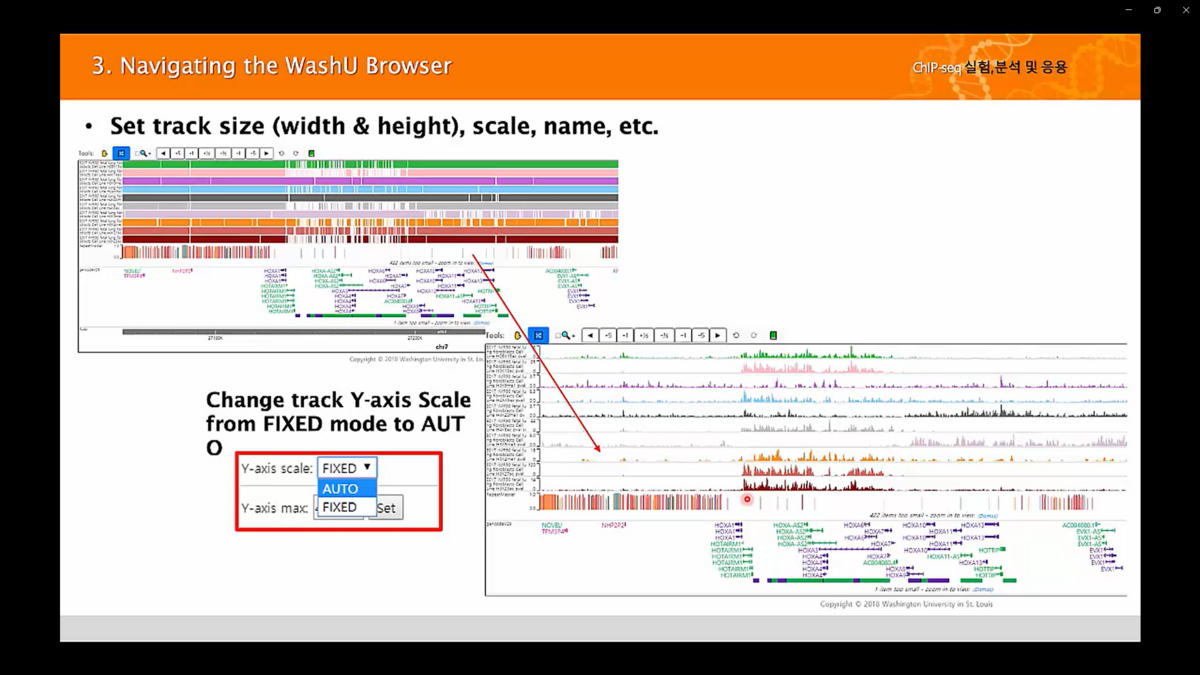Screen dimensions: 1200x675
Task: Toggle the checkbox beside lower toolbar magnifier
Action: point(557,336)
